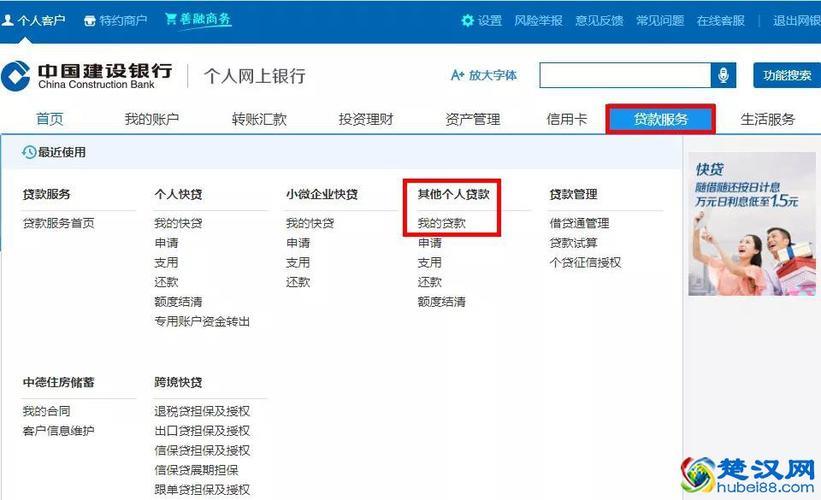Image resolution: width=821 pixels, height=500 pixels.
Task: Click the 最近使用 label
Action: coord(62,152)
